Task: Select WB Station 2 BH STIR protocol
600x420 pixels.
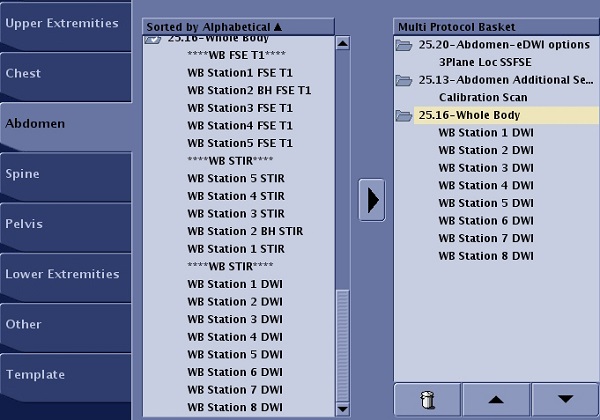Action: pos(245,231)
